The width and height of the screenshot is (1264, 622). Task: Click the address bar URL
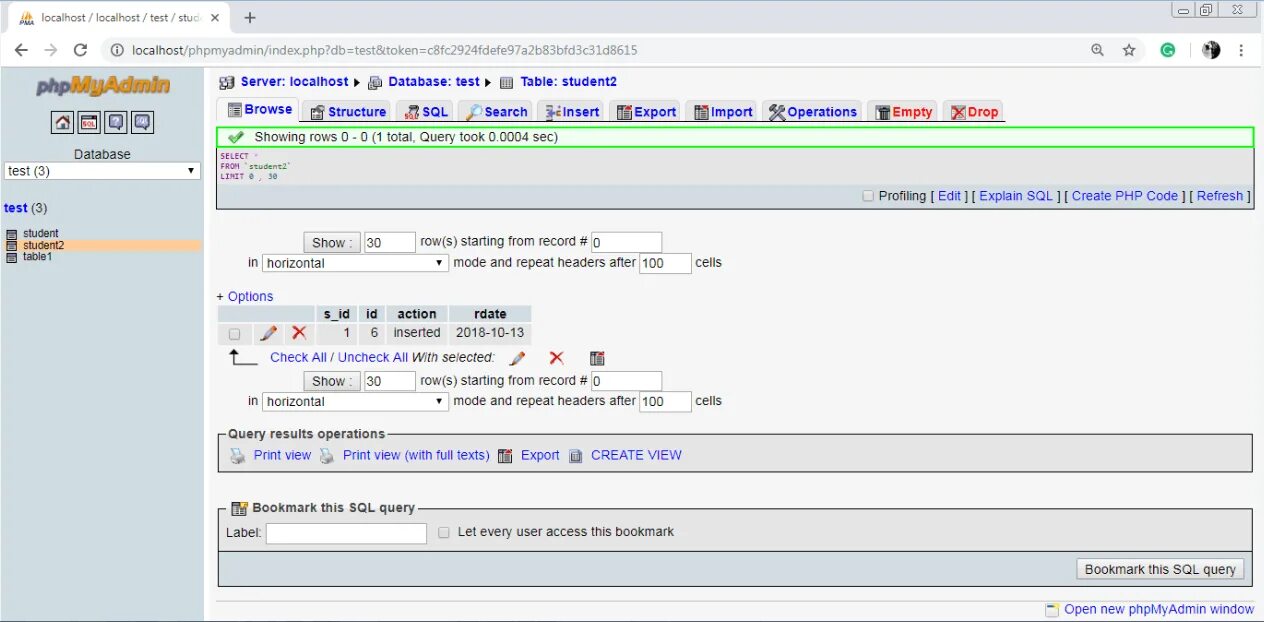385,50
